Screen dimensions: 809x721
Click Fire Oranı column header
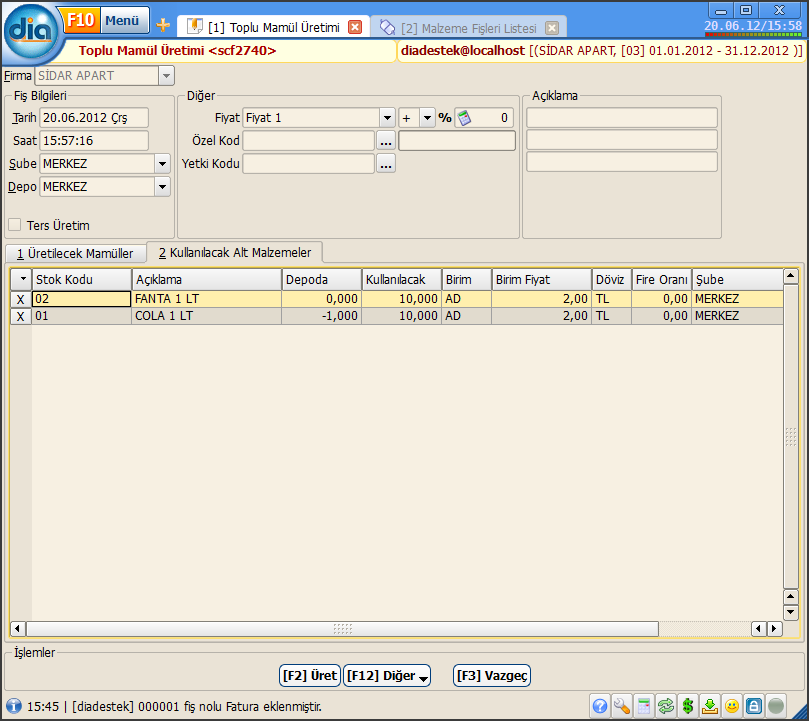coord(661,280)
